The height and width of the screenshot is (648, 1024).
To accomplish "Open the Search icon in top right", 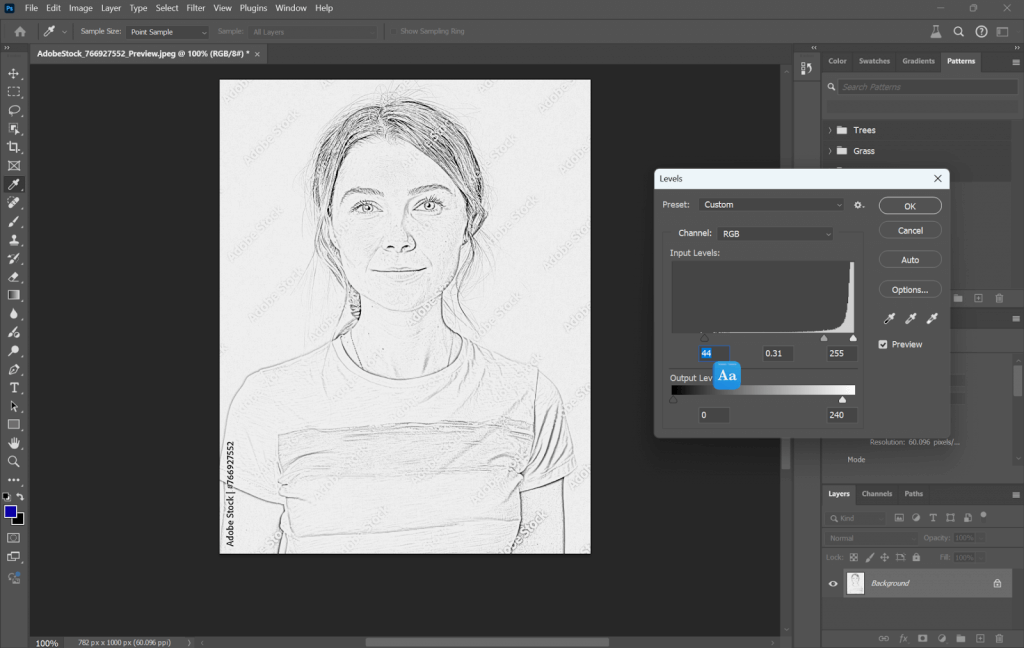I will [x=958, y=31].
